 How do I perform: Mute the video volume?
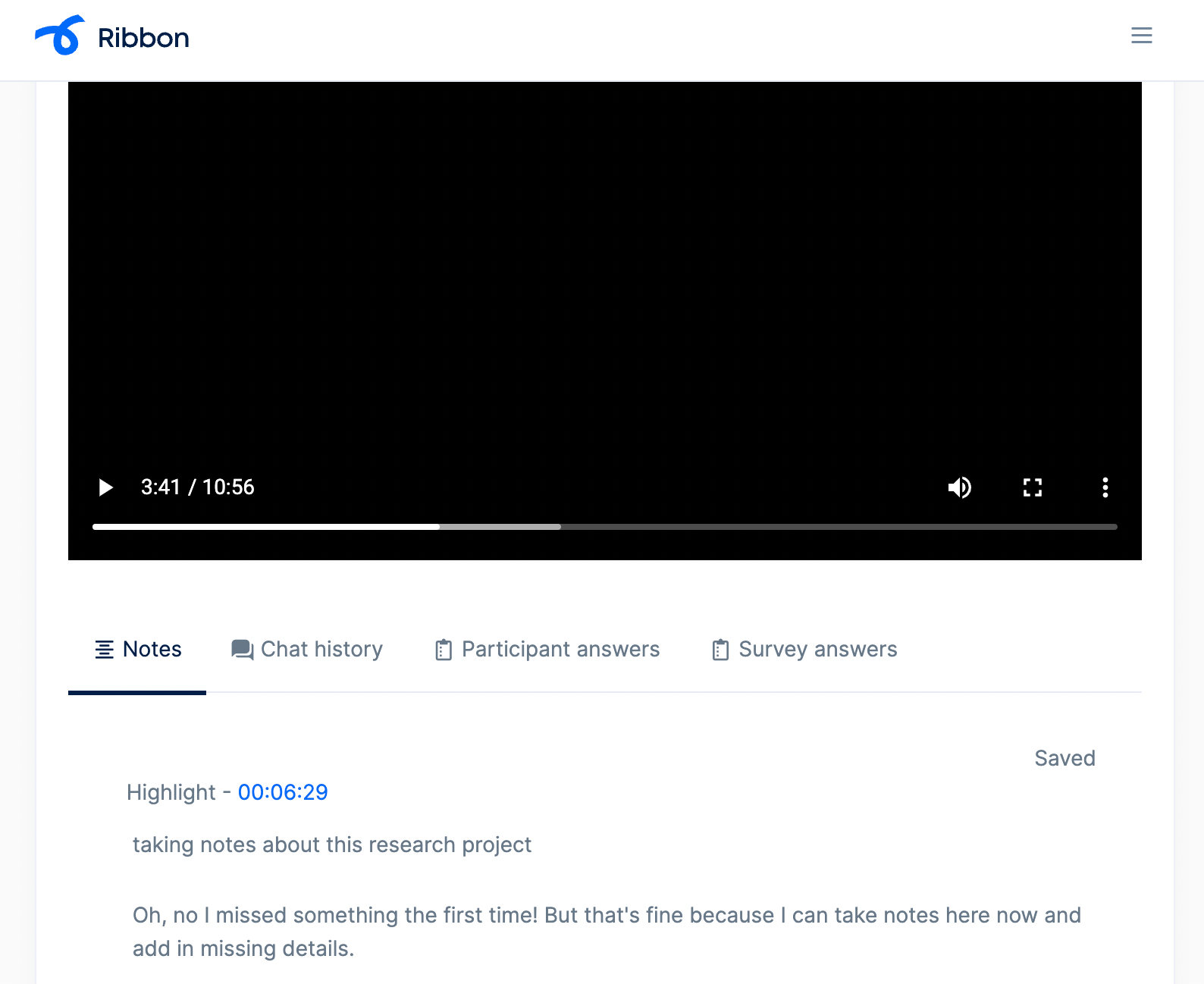[x=960, y=487]
